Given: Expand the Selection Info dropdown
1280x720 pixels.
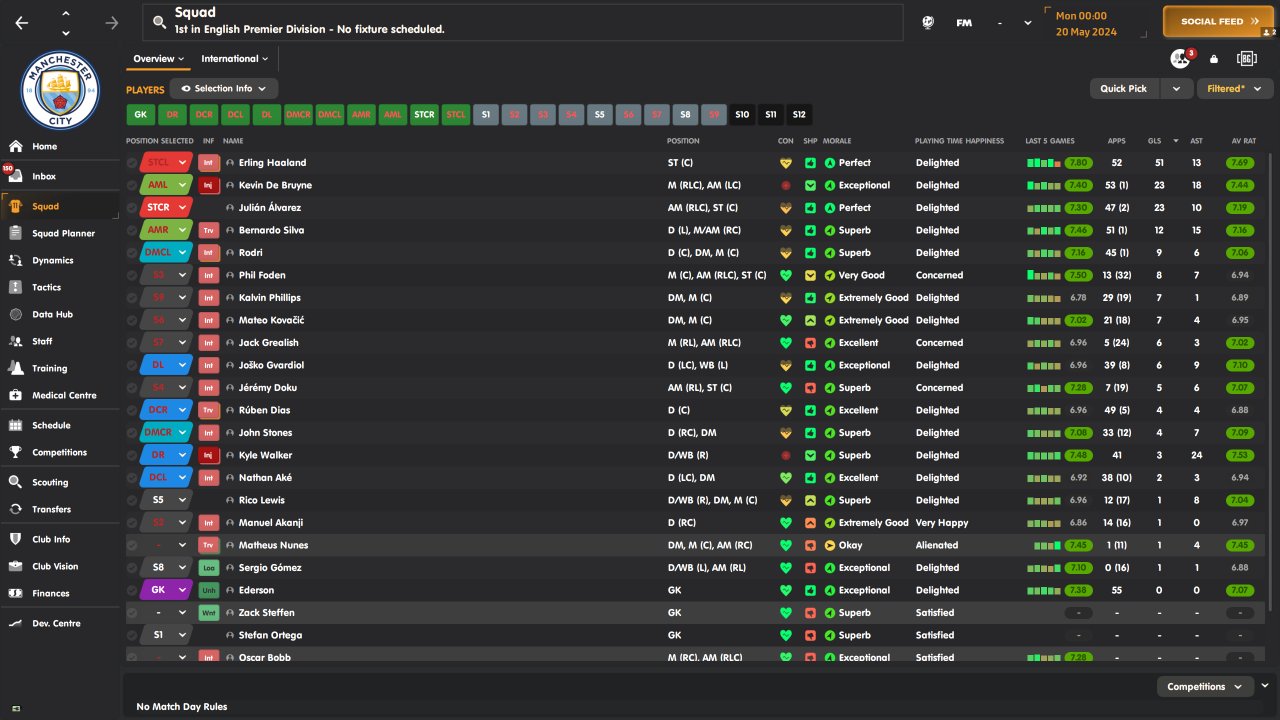Looking at the screenshot, I should click(x=224, y=89).
